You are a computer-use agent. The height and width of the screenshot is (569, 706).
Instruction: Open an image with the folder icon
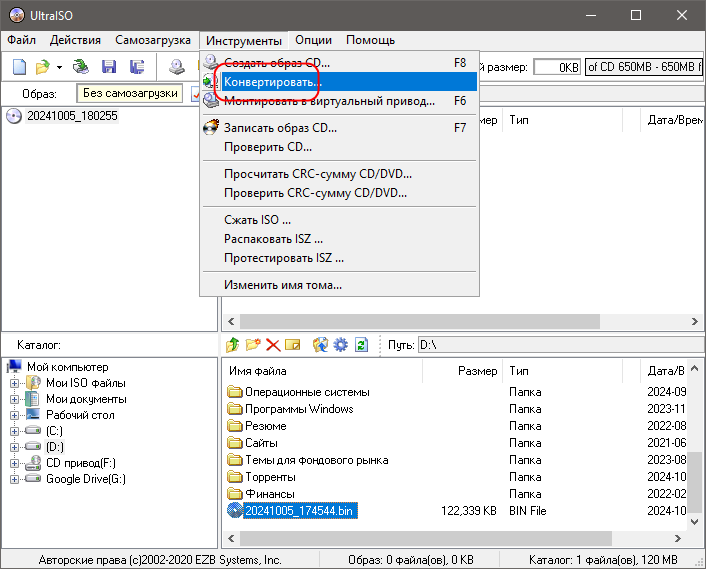coord(42,67)
